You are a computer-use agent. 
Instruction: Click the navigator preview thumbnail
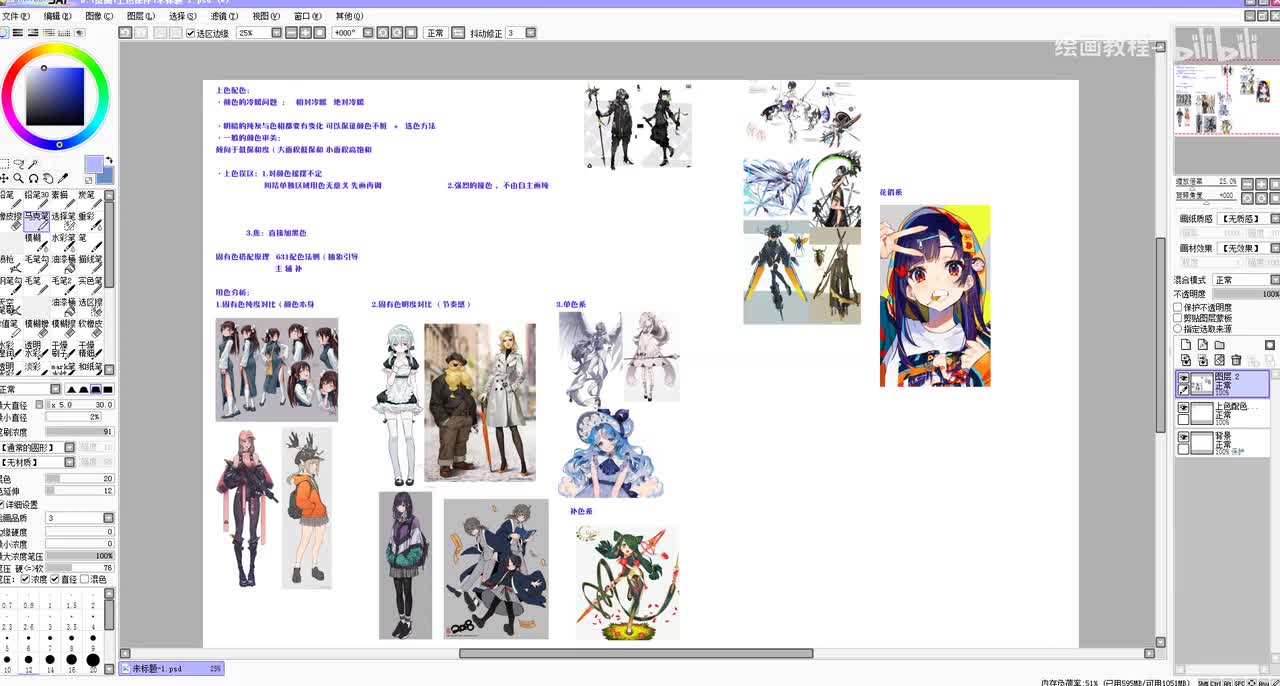click(x=1226, y=98)
